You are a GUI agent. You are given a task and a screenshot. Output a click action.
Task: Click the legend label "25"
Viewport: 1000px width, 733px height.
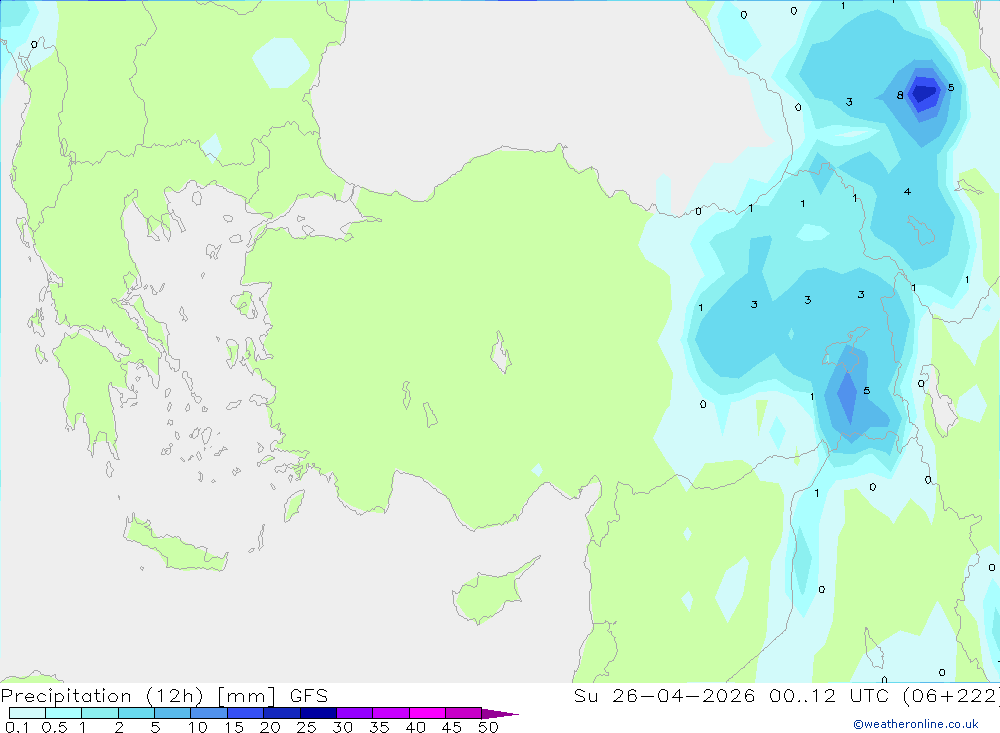[x=307, y=727]
